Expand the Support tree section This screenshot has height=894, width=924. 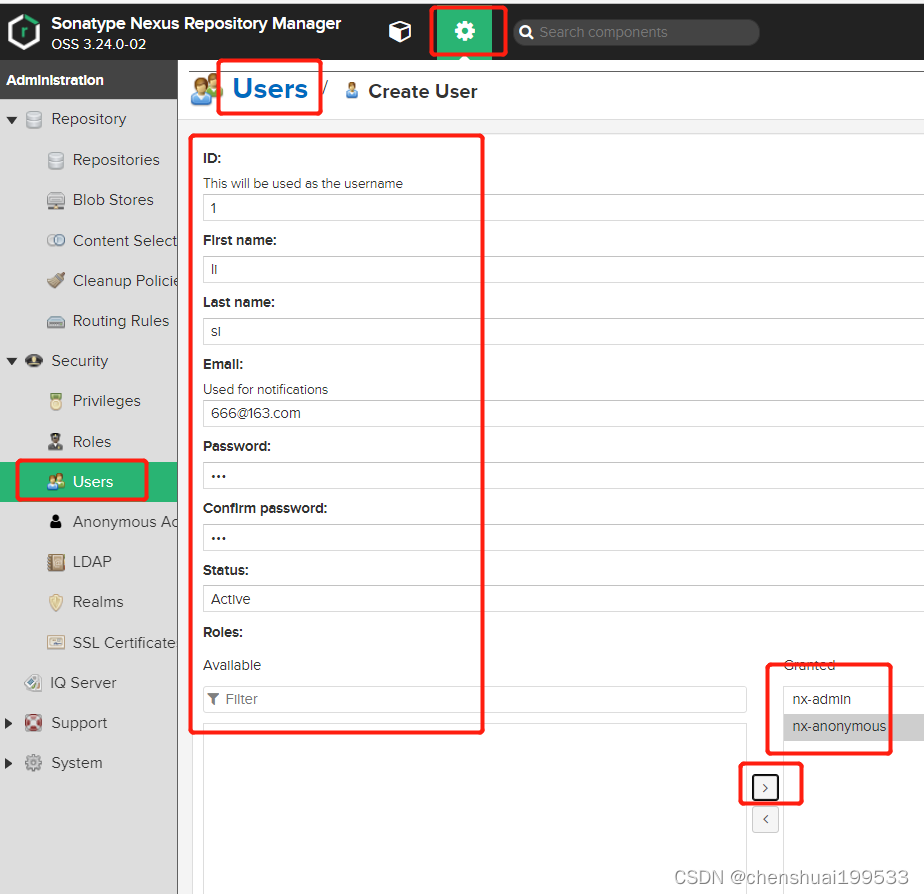click(8, 723)
